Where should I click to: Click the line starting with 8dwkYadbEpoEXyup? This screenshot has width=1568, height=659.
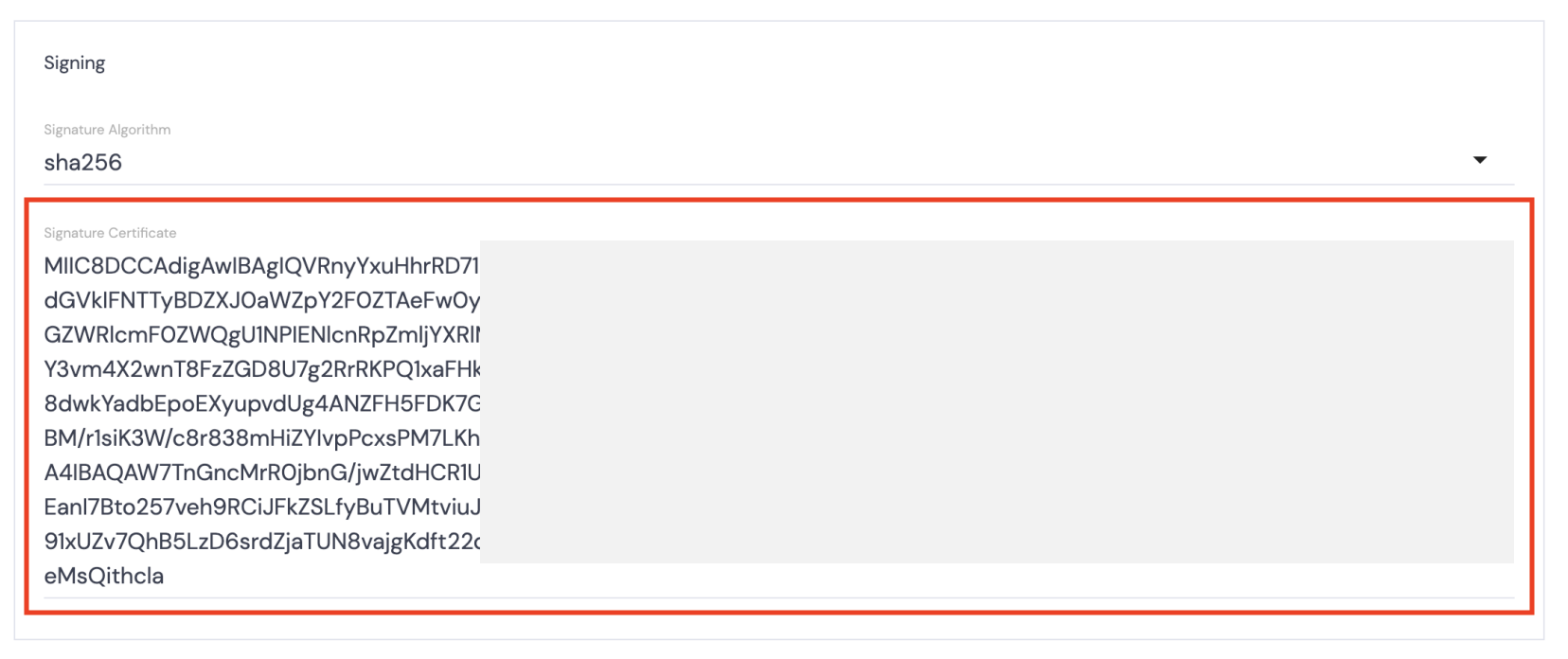(260, 403)
